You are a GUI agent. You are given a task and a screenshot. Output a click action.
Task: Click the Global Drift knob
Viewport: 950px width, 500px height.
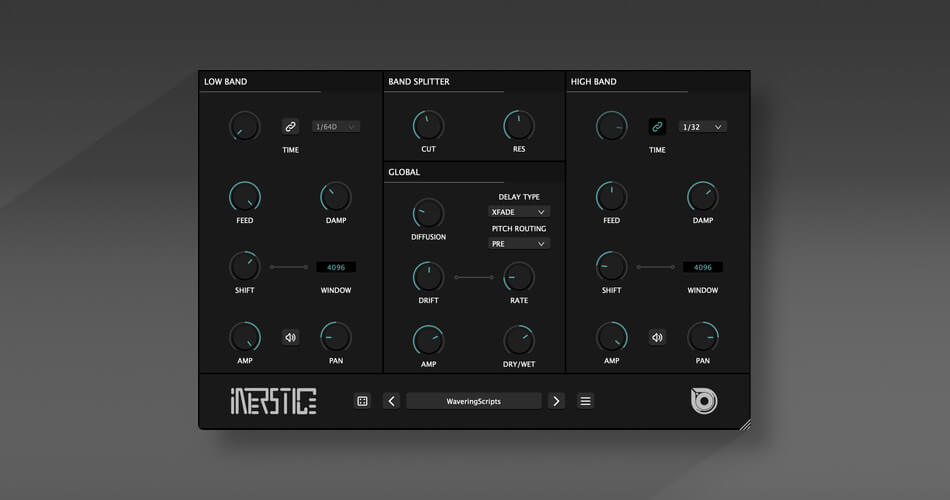[428, 277]
